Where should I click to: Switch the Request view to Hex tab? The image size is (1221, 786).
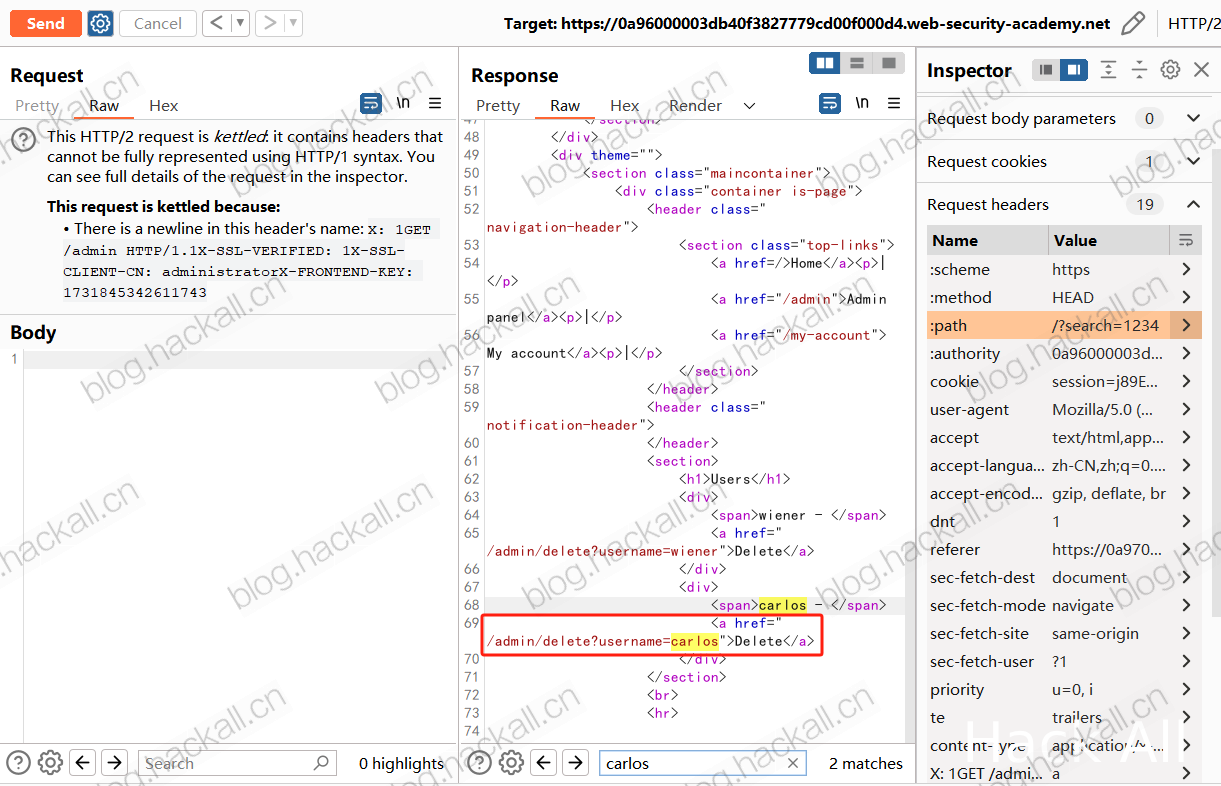point(163,105)
